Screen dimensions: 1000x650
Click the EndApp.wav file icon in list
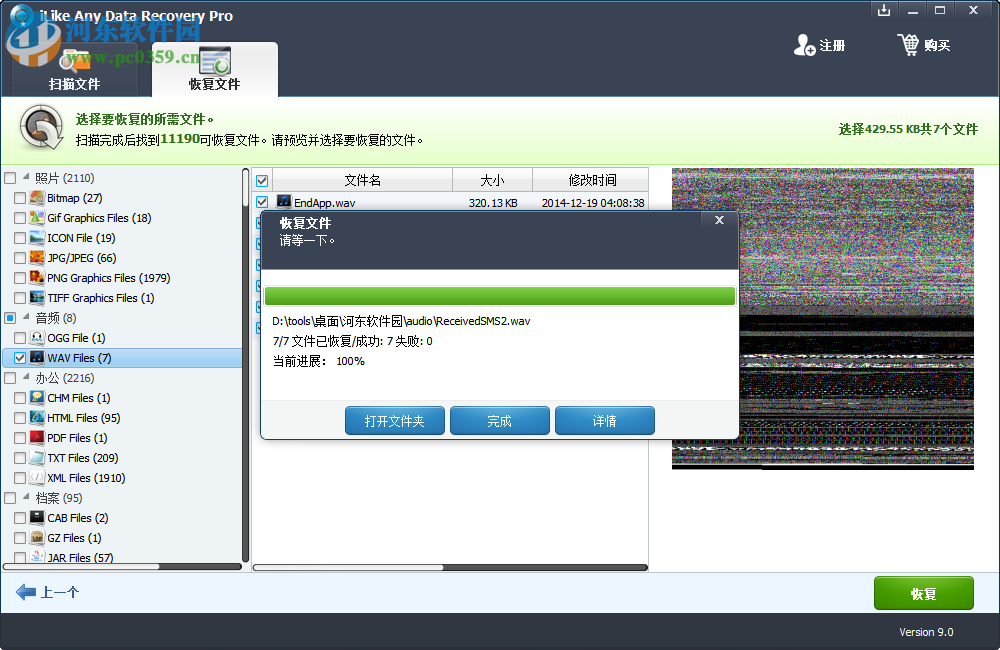coord(286,201)
